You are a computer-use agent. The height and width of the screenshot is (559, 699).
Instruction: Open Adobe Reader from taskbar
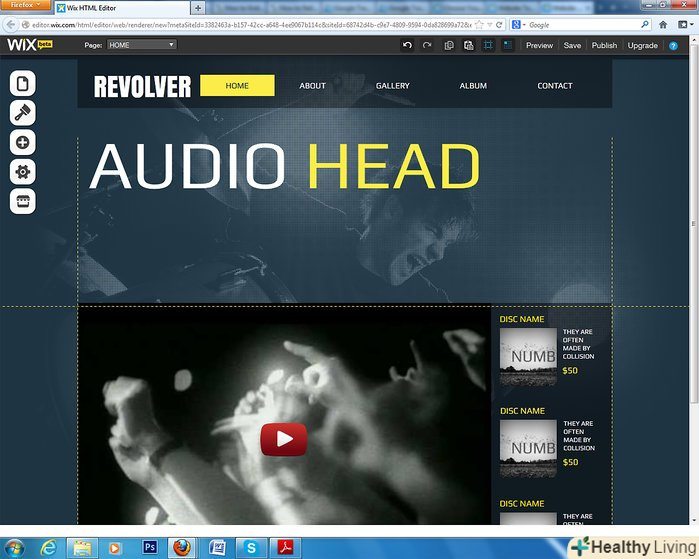click(285, 547)
